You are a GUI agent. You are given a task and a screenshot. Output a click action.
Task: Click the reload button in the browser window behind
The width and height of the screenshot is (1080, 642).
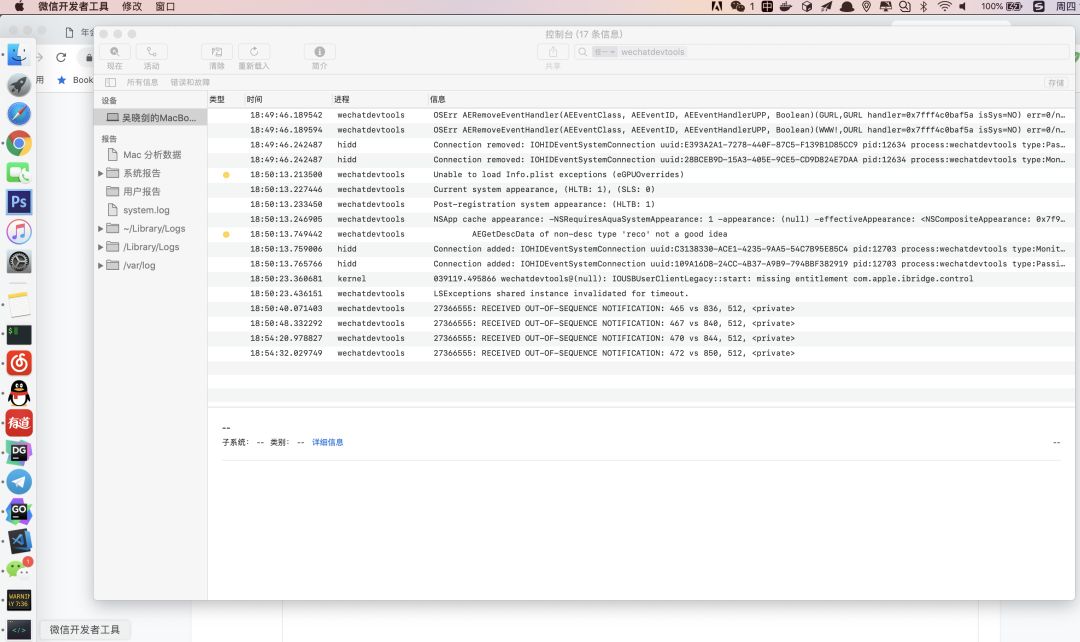(x=61, y=58)
